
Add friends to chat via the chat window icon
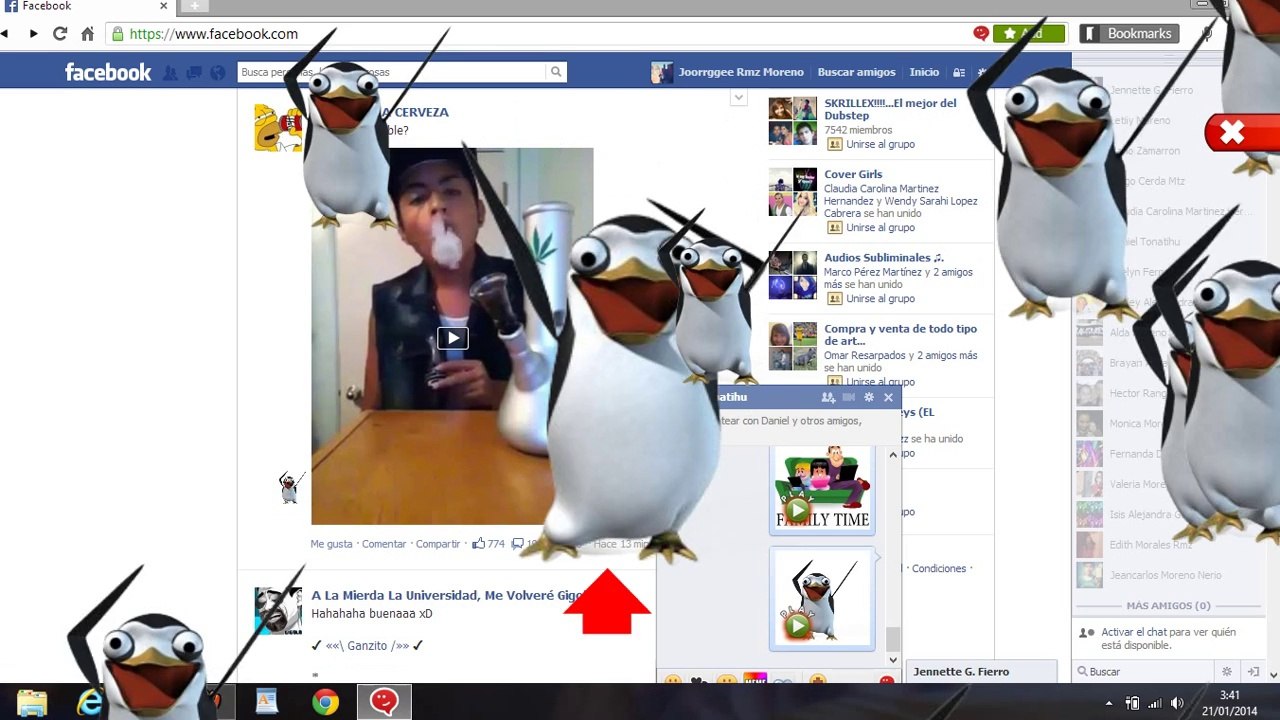[828, 397]
